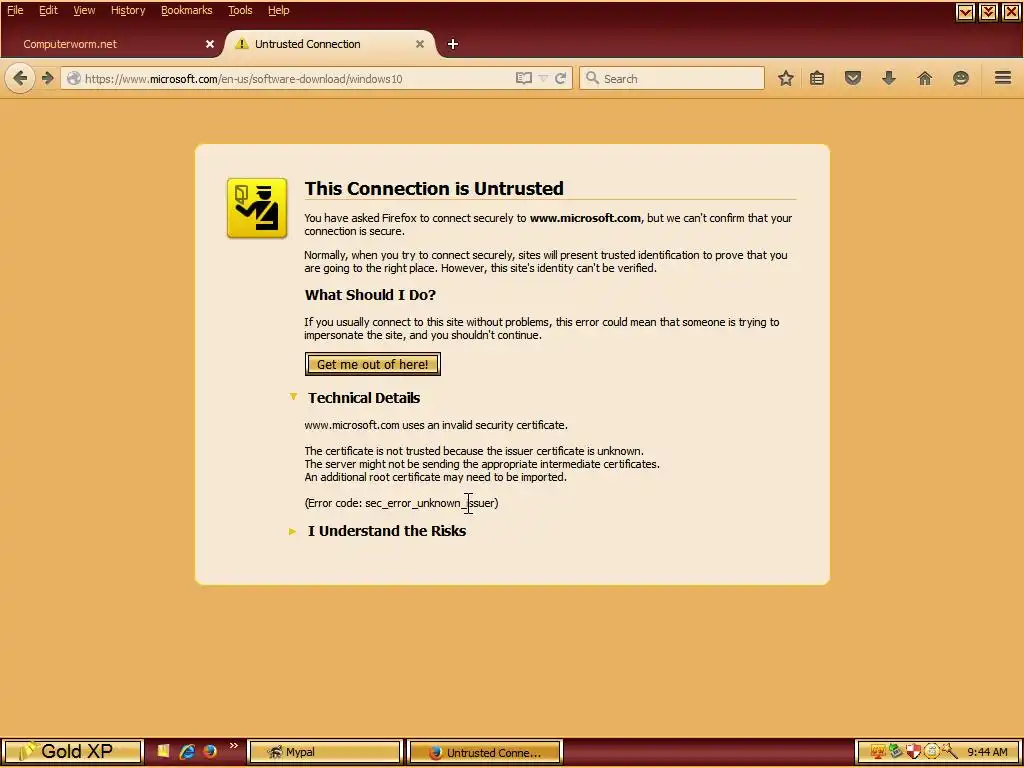Click the magnifier icon in the search box
The image size is (1024, 768).
[x=592, y=78]
